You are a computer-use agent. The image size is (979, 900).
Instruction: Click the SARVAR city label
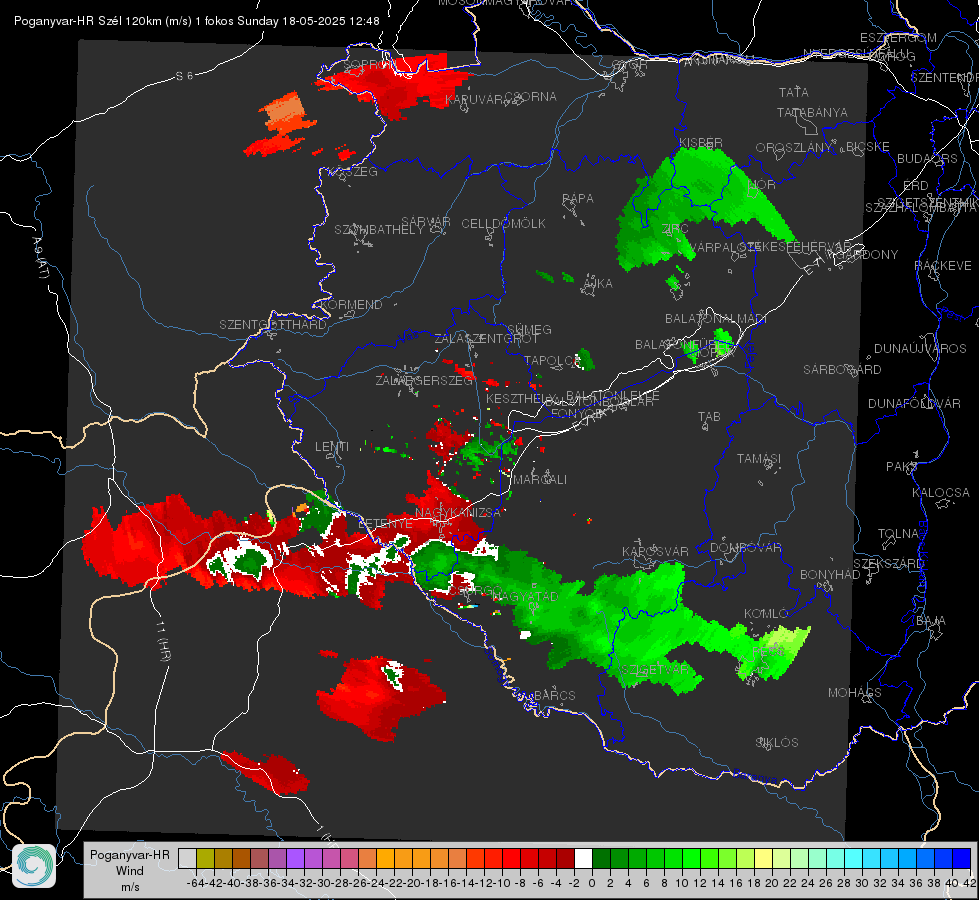click(426, 222)
